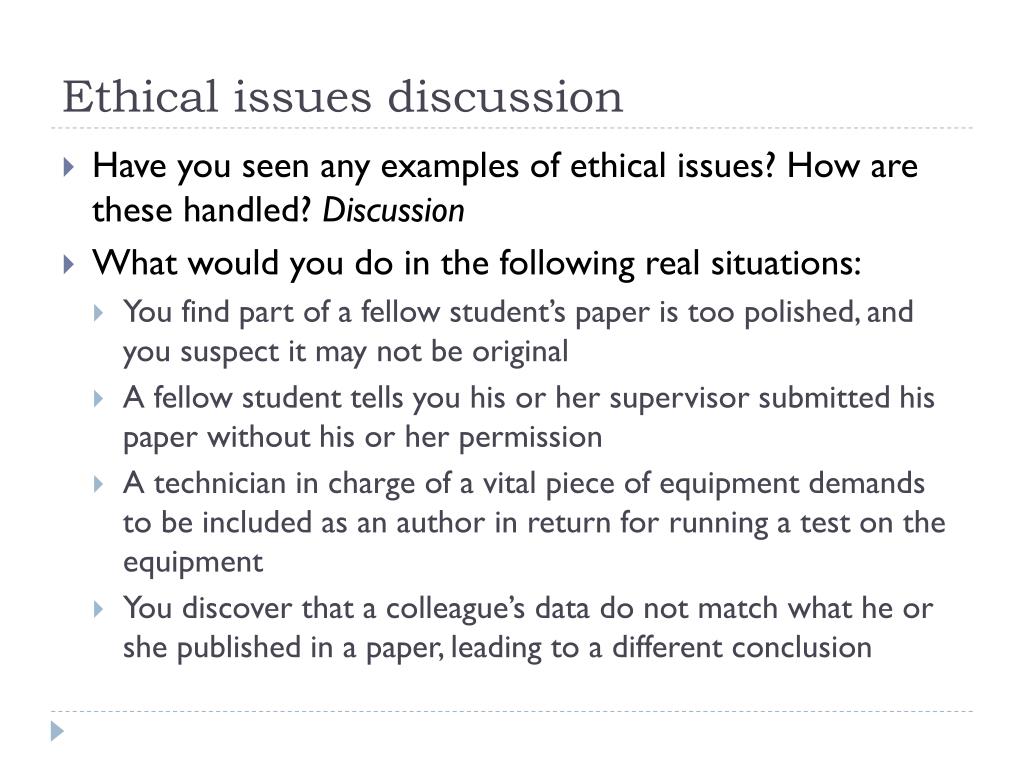Click the sub-bullet arrow before 'A technician in charge'
Image resolution: width=1024 pixels, height=768 pixels.
pos(99,484)
